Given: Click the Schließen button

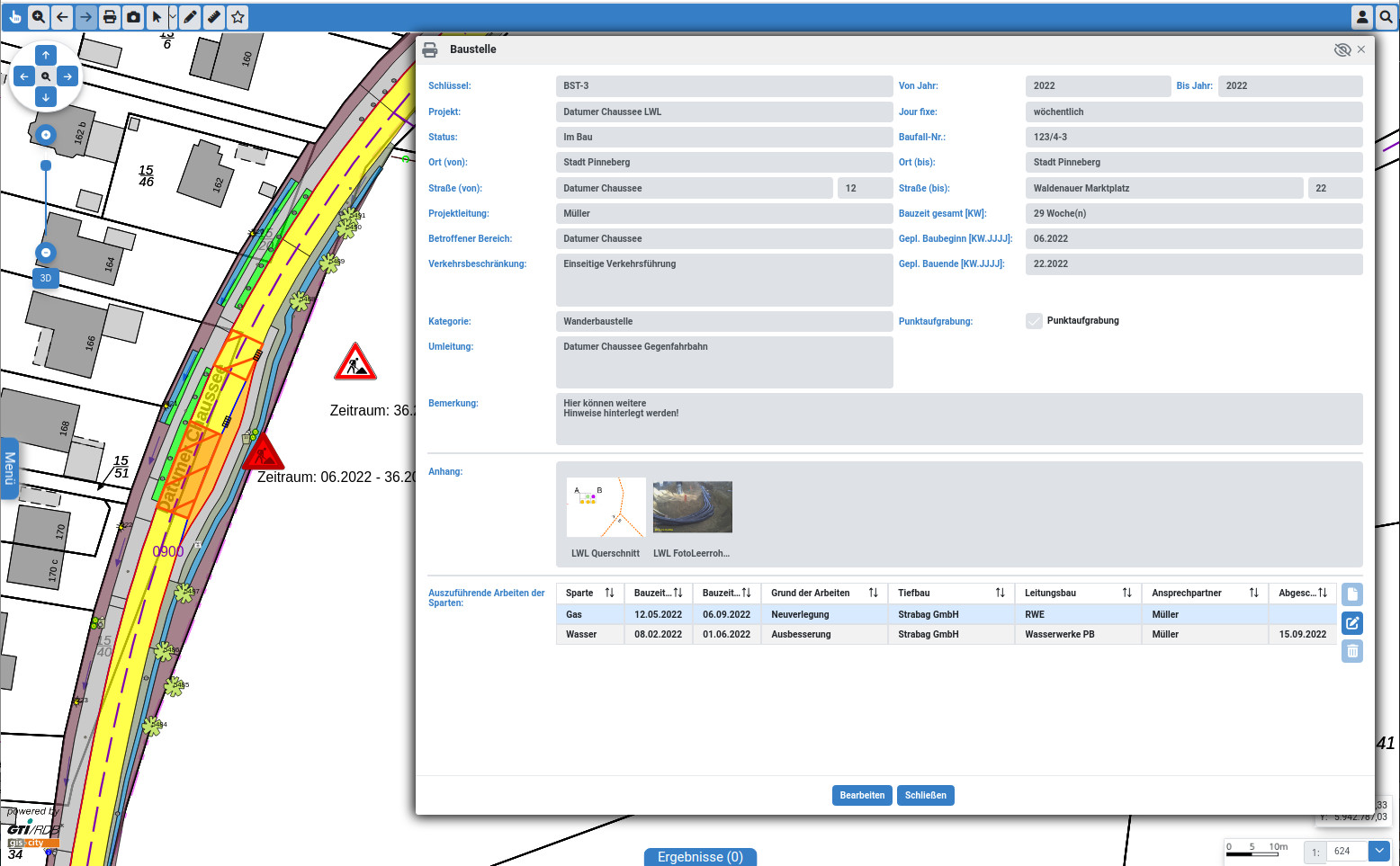Looking at the screenshot, I should pyautogui.click(x=925, y=795).
